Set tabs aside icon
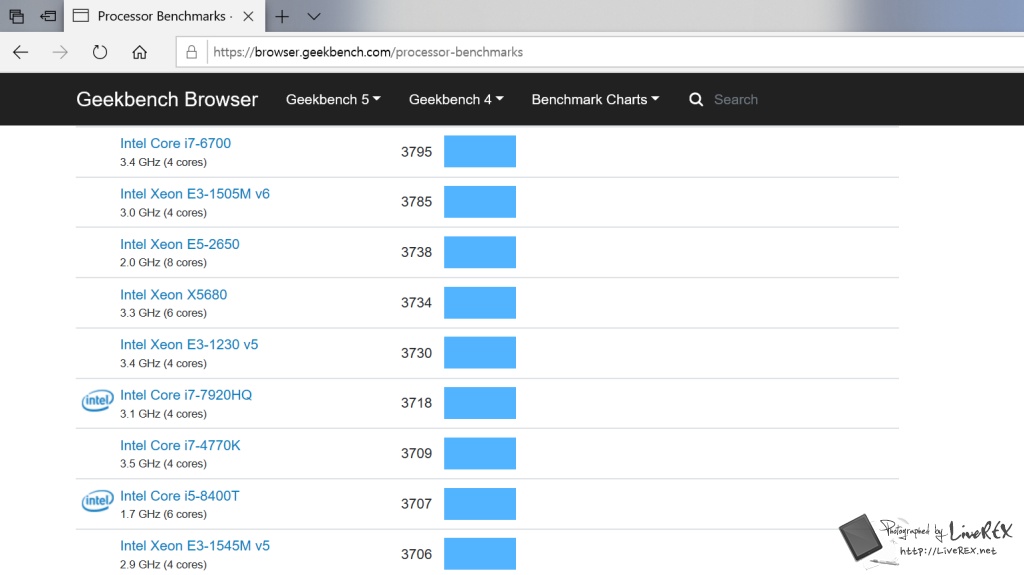The image size is (1024, 575). [x=48, y=16]
